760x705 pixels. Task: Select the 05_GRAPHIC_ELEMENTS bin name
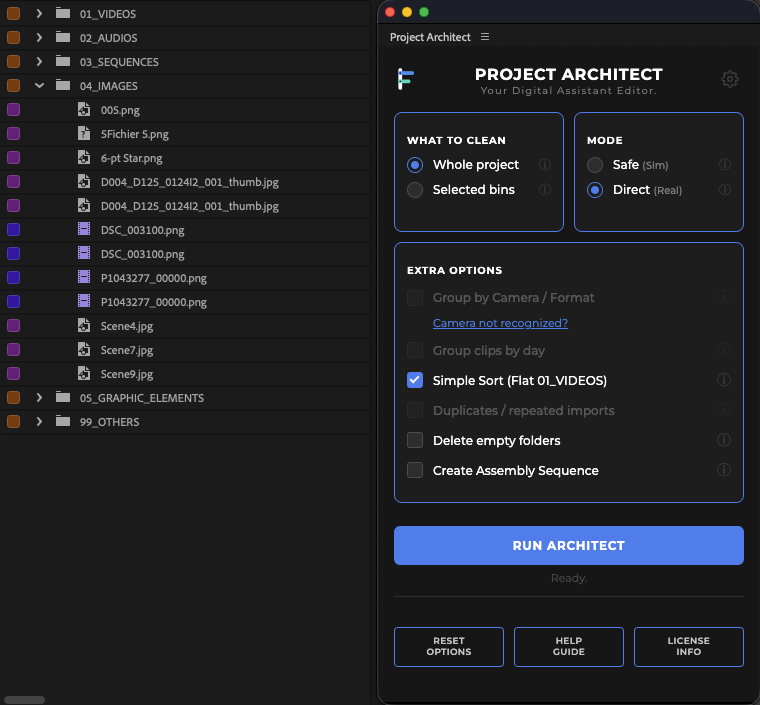tap(142, 398)
